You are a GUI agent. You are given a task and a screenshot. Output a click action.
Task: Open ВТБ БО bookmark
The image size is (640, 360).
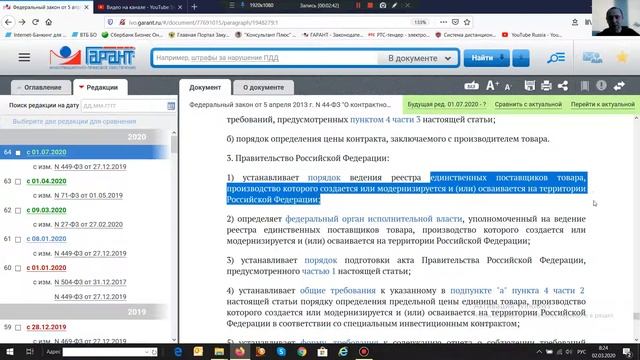point(84,35)
